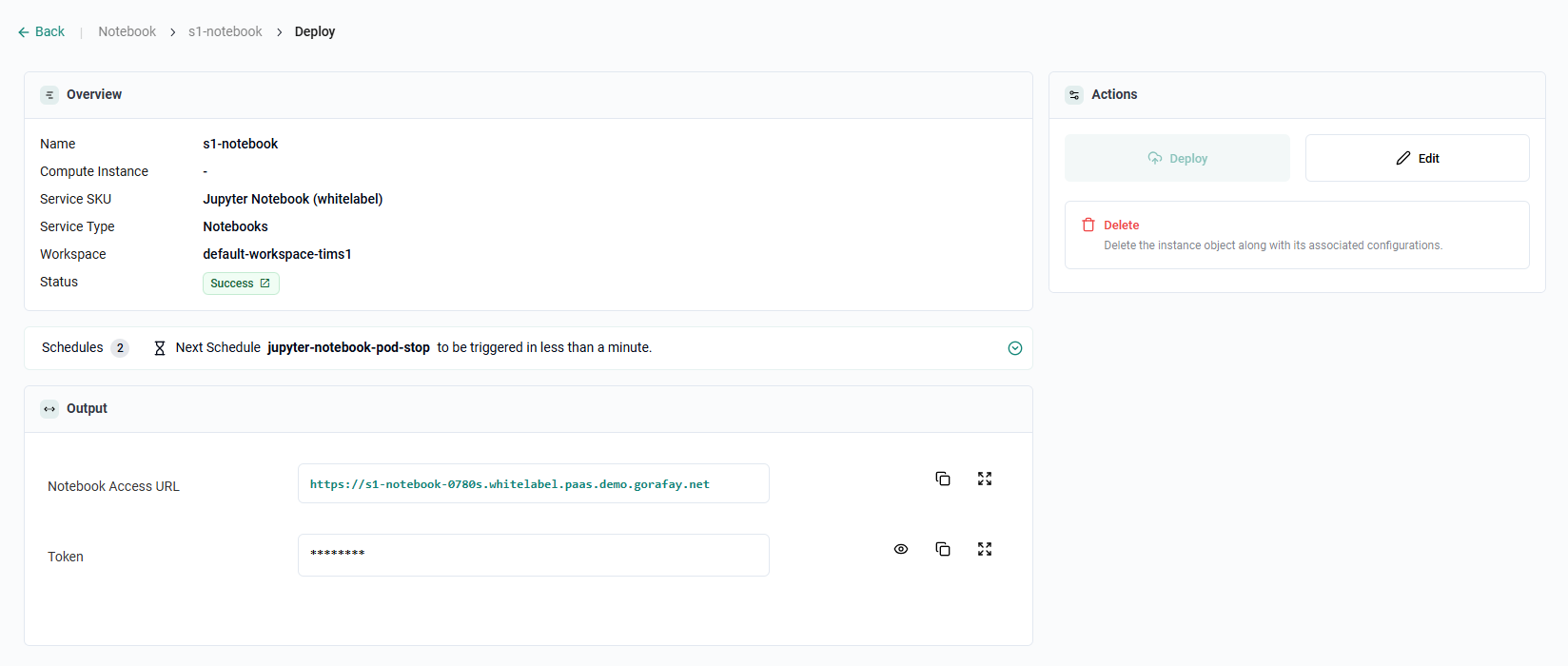Viewport: 1568px width, 666px height.
Task: Click the Overview section icon
Action: [49, 95]
